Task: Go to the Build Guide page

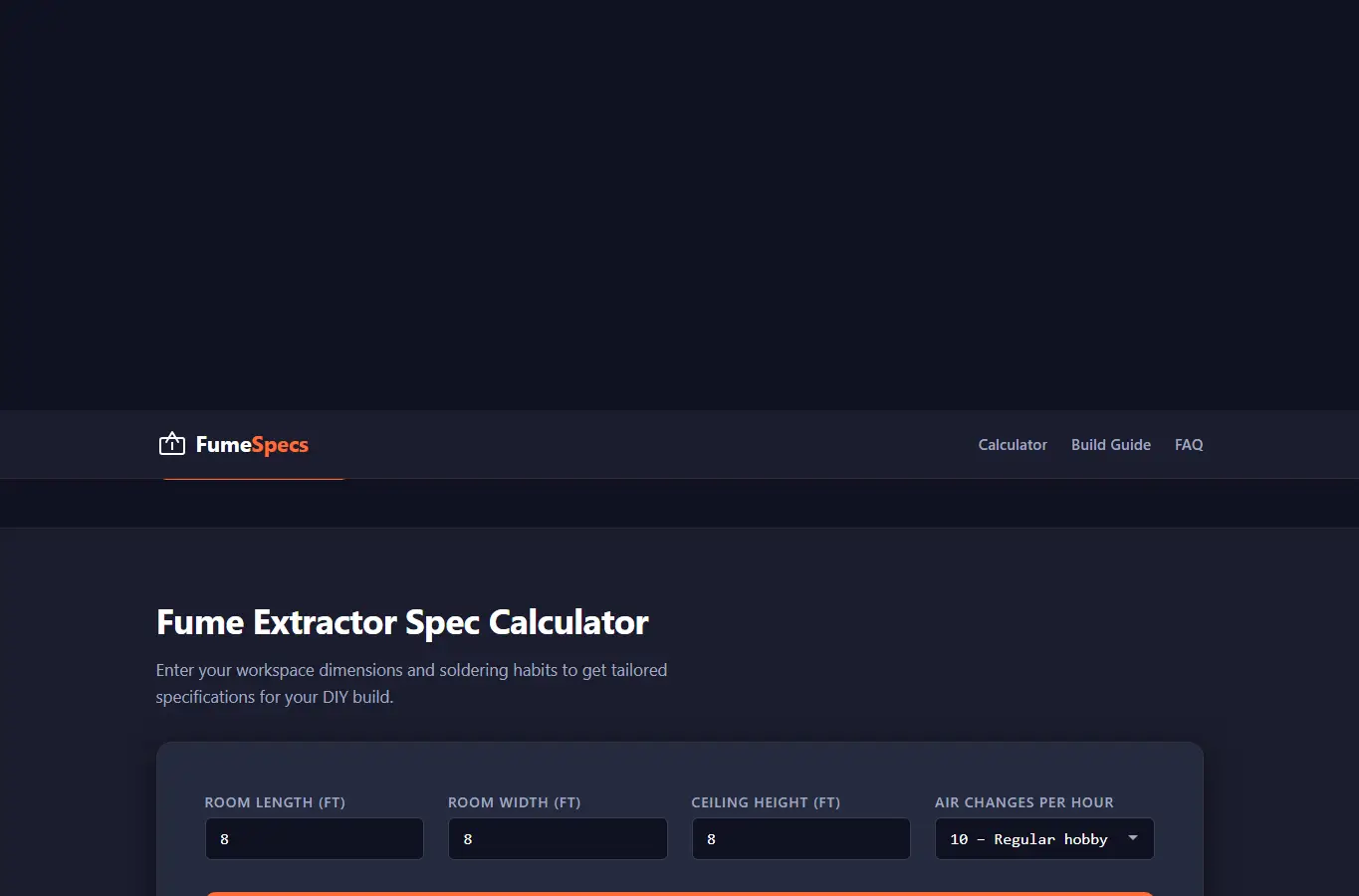Action: 1111,445
